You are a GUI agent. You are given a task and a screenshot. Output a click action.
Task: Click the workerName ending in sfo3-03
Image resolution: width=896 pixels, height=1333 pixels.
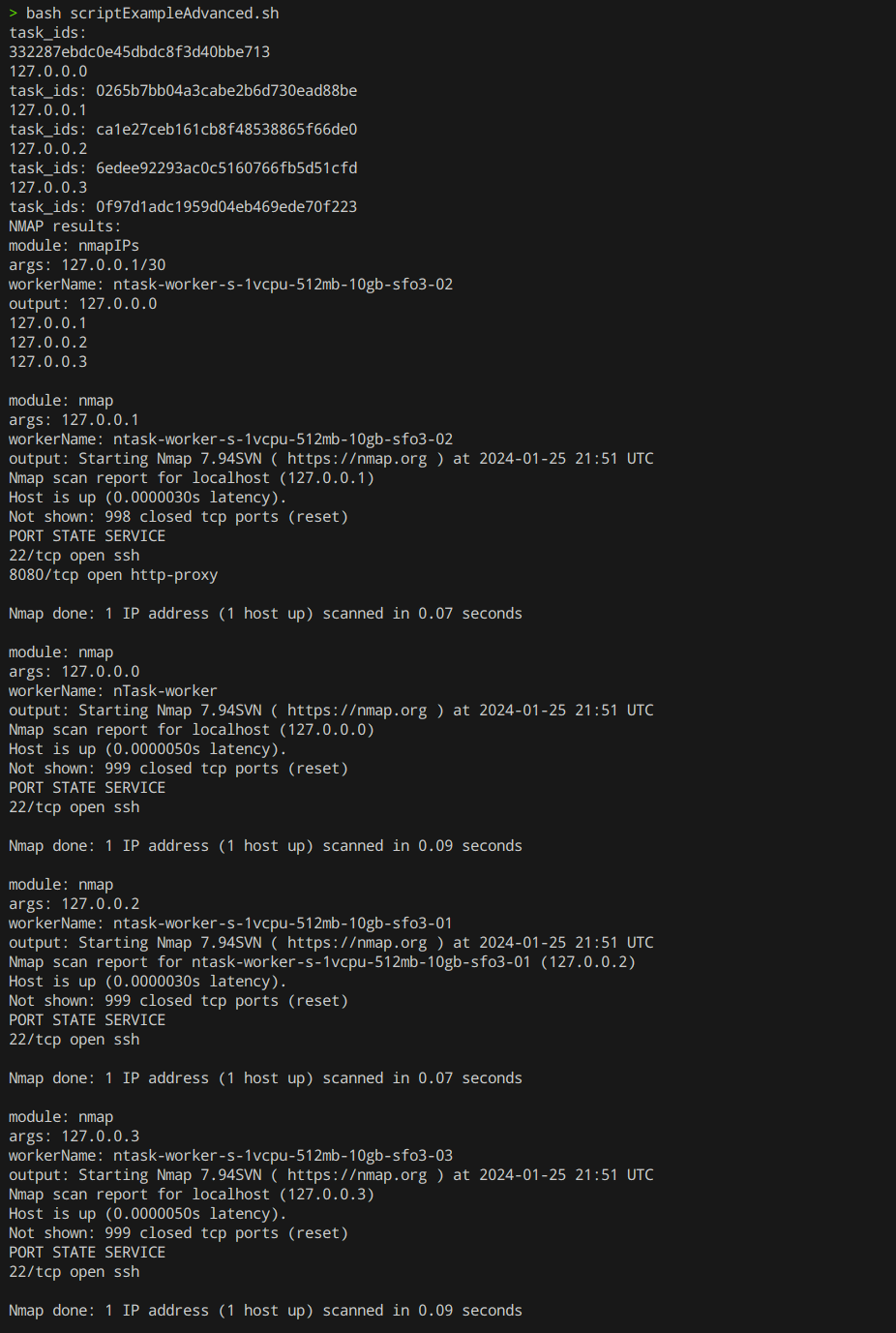coord(283,1156)
